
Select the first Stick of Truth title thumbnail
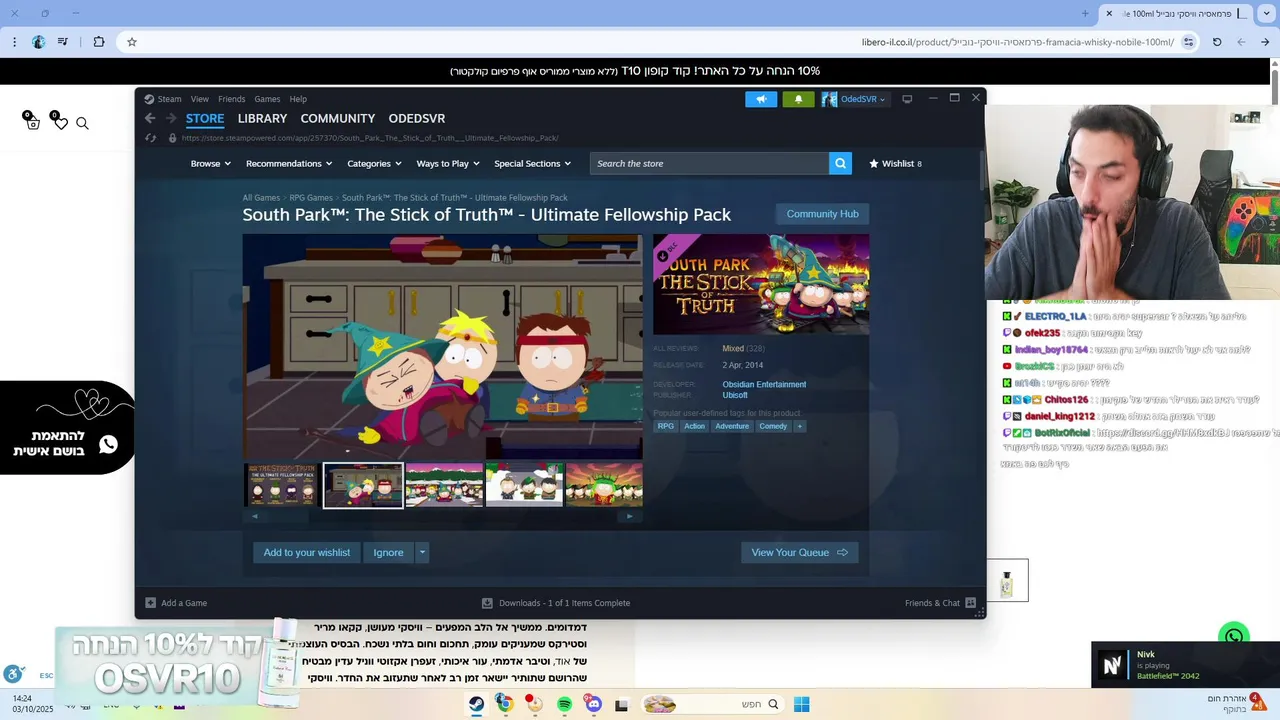(x=281, y=485)
